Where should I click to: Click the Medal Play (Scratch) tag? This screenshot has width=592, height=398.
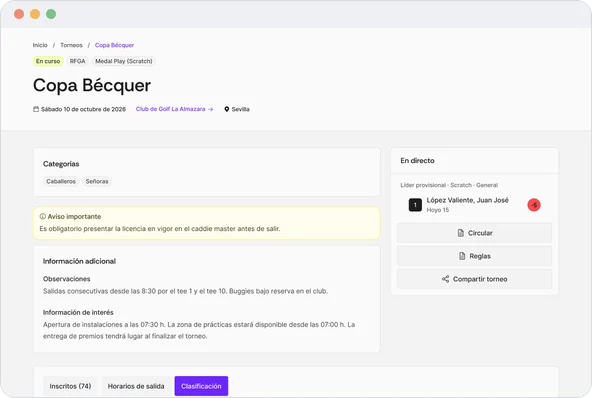click(x=124, y=61)
